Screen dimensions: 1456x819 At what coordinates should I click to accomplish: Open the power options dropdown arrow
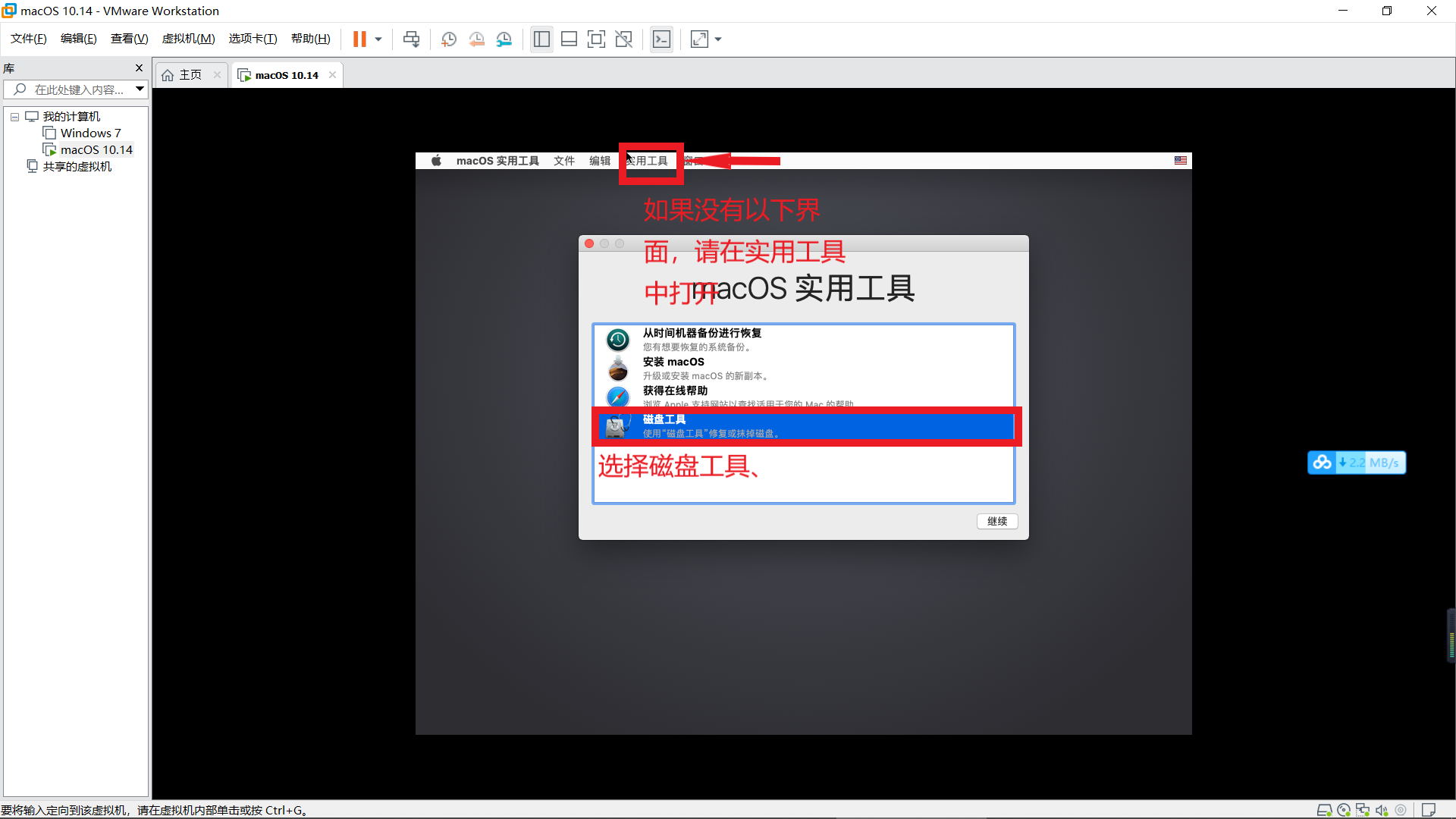pos(378,39)
